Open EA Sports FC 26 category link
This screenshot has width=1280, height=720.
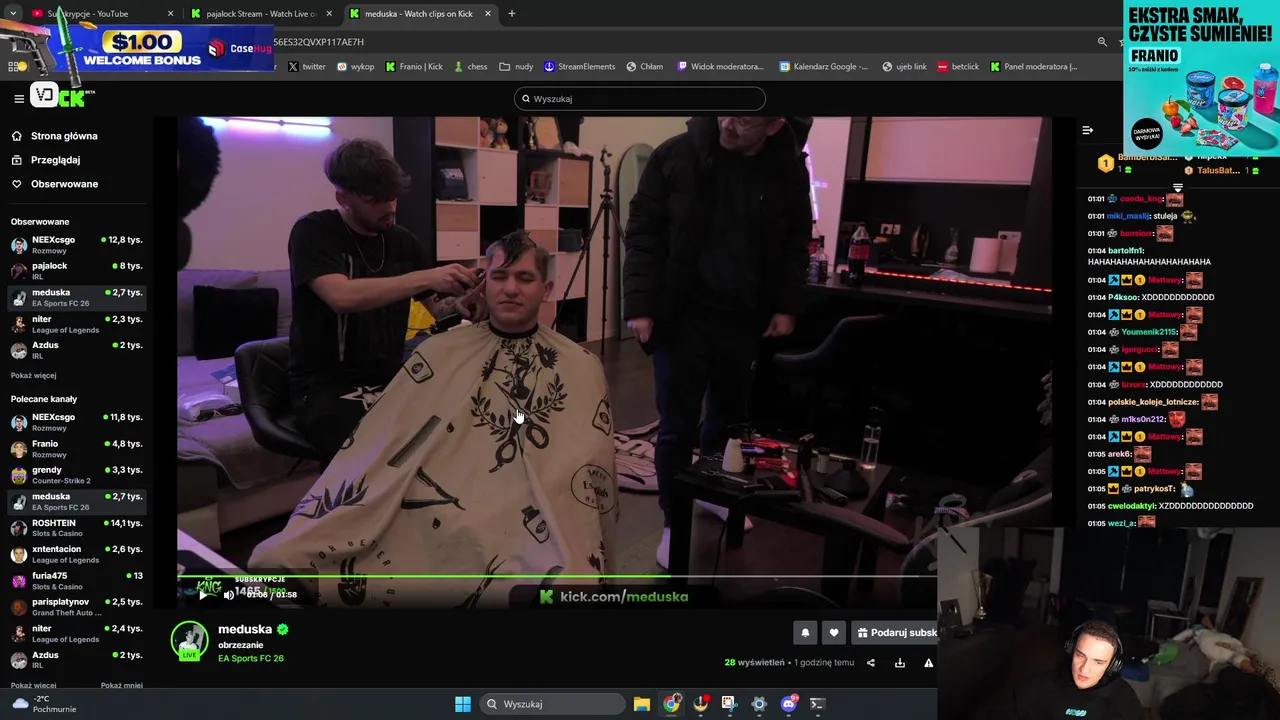pos(251,658)
